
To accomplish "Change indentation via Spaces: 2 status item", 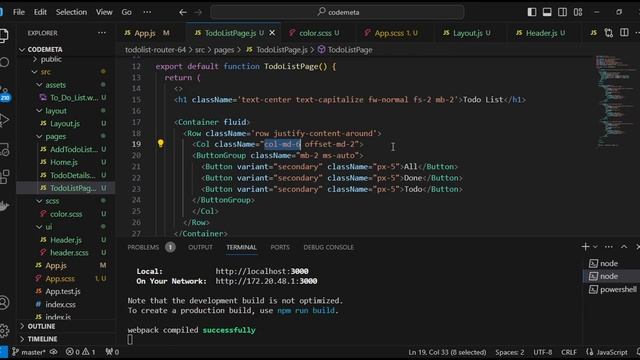I will pos(509,352).
